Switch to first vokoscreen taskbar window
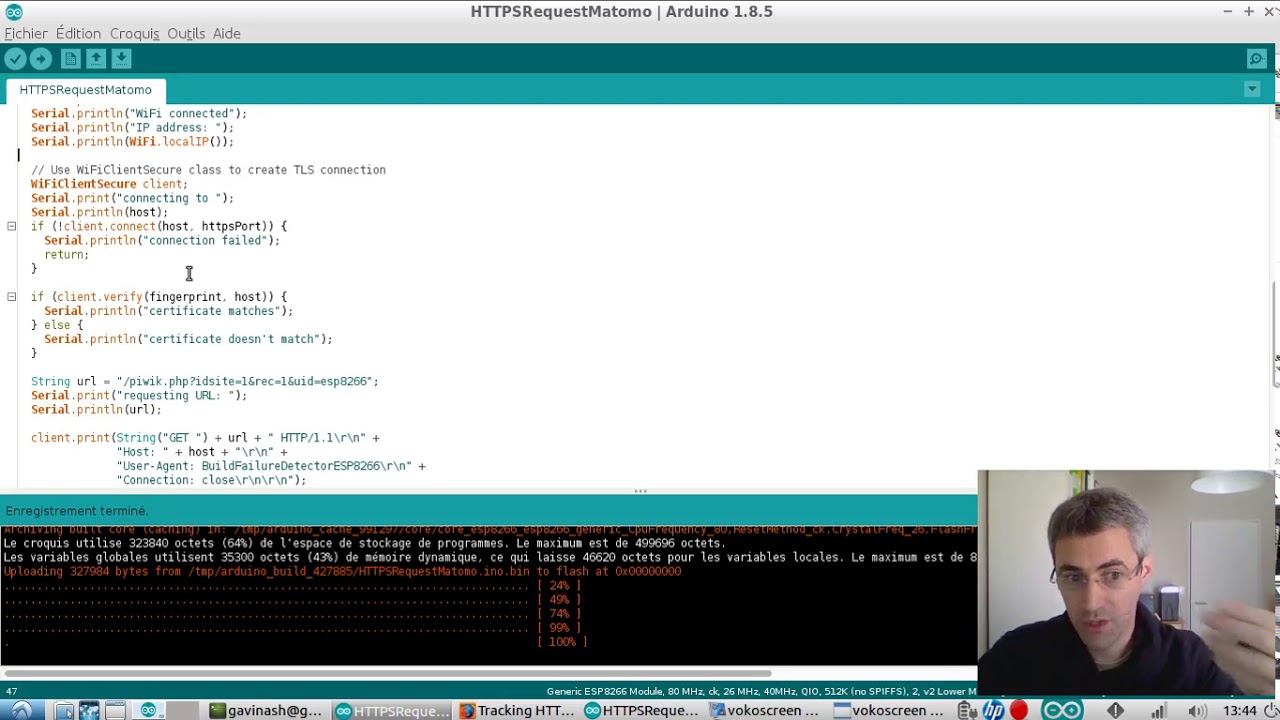 click(x=765, y=710)
